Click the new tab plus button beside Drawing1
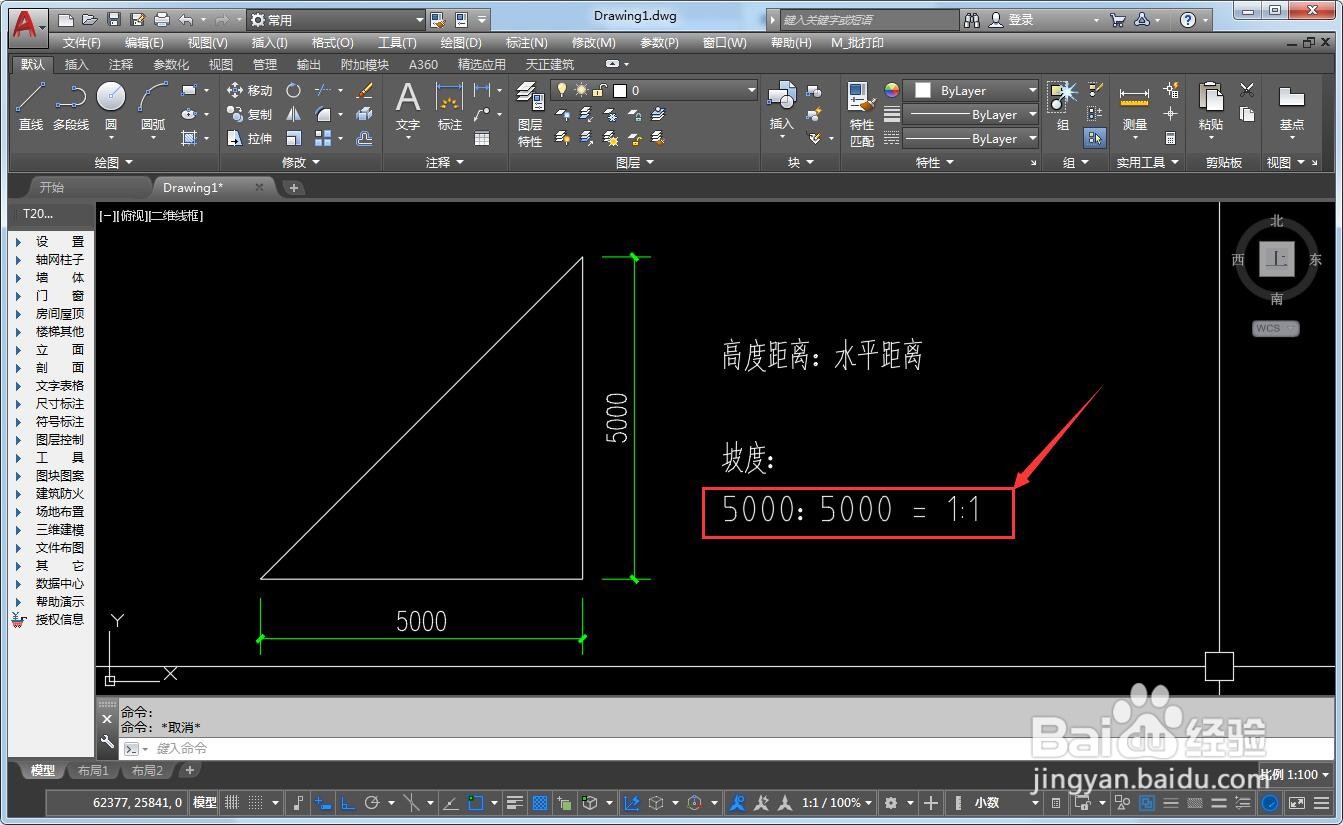 click(293, 187)
